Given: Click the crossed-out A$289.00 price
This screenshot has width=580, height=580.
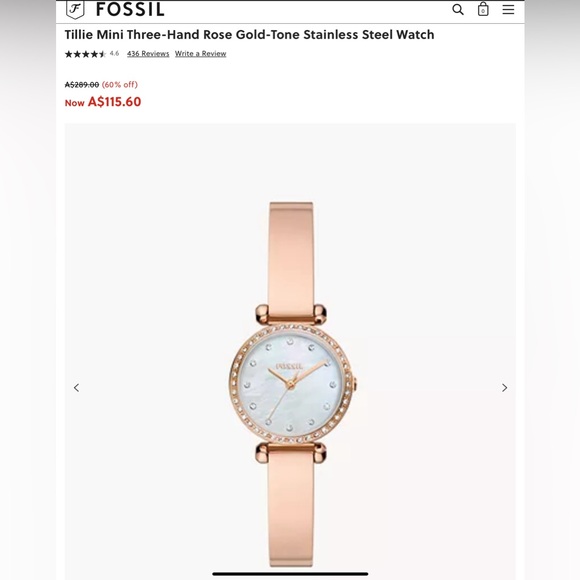Looking at the screenshot, I should pyautogui.click(x=82, y=85).
